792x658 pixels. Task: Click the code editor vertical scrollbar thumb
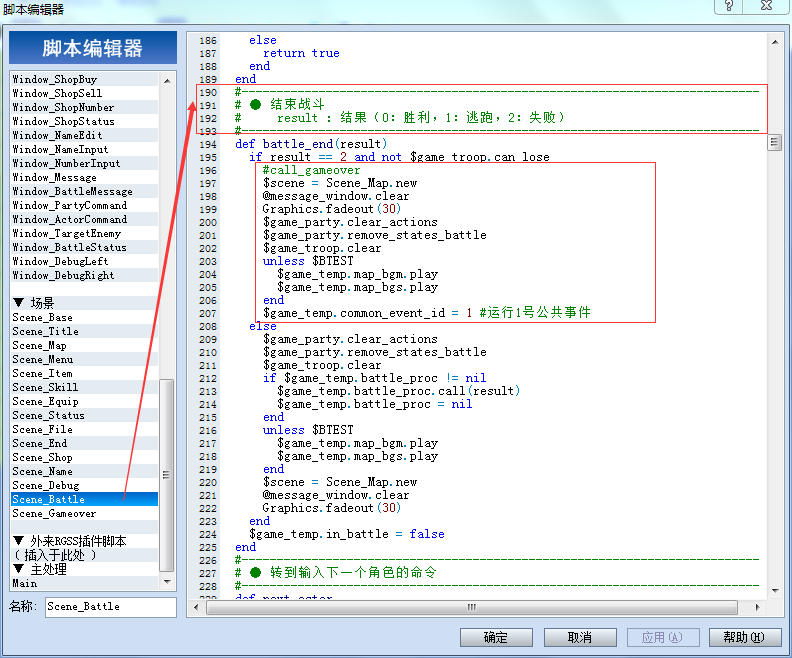tap(774, 143)
